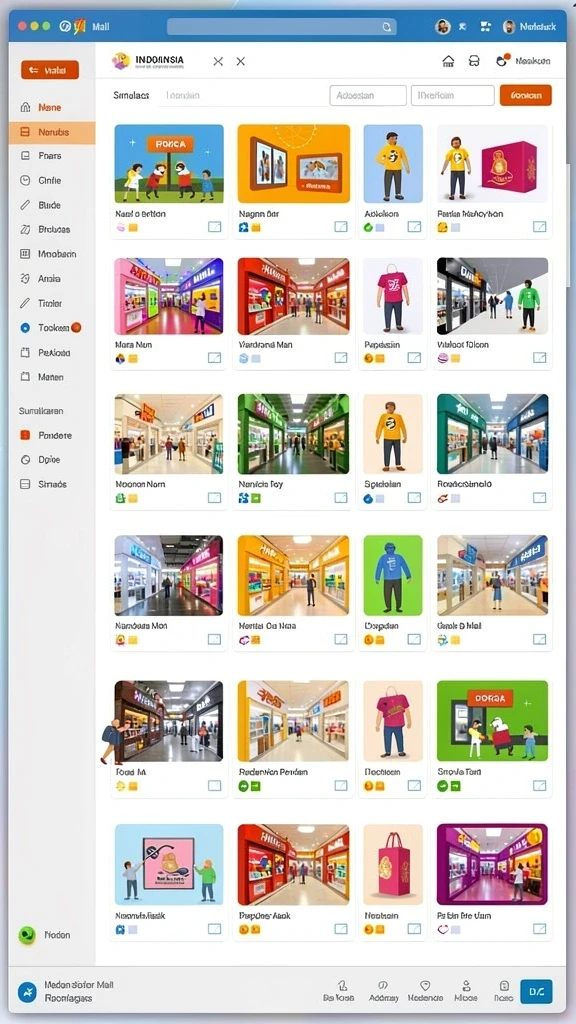
Task: Open Pondore in the sidebar section
Action: [x=47, y=435]
